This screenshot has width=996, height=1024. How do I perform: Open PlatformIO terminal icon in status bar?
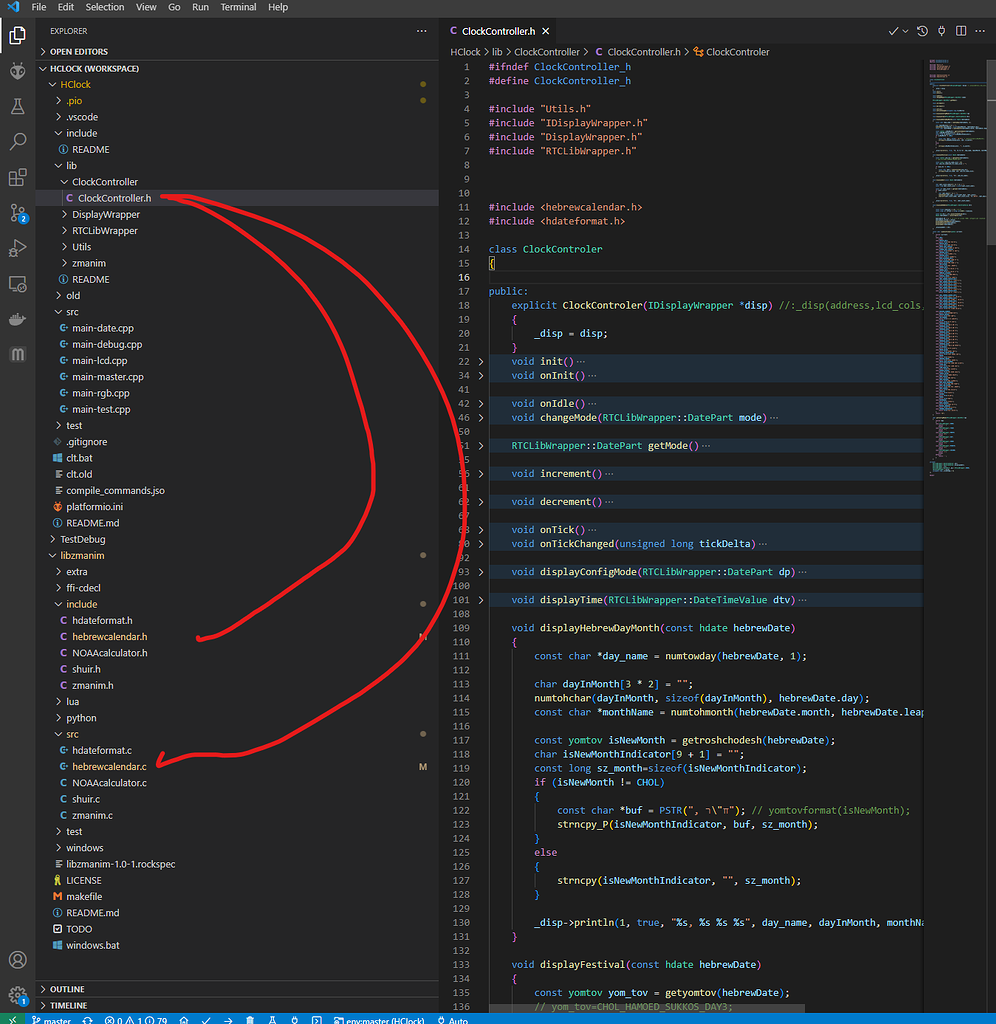[317, 1020]
